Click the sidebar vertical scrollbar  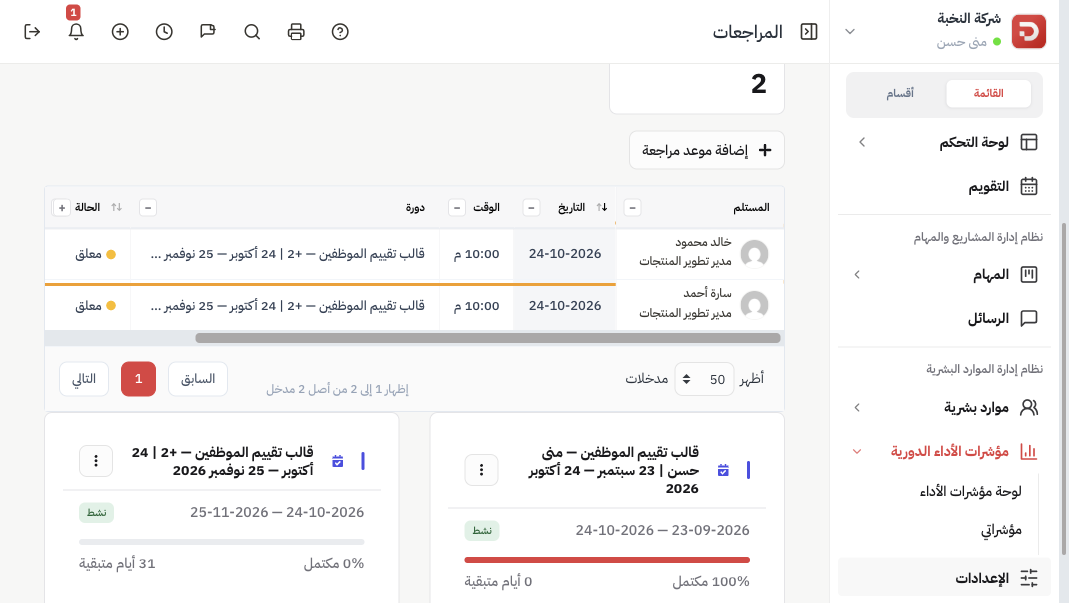[1064, 389]
